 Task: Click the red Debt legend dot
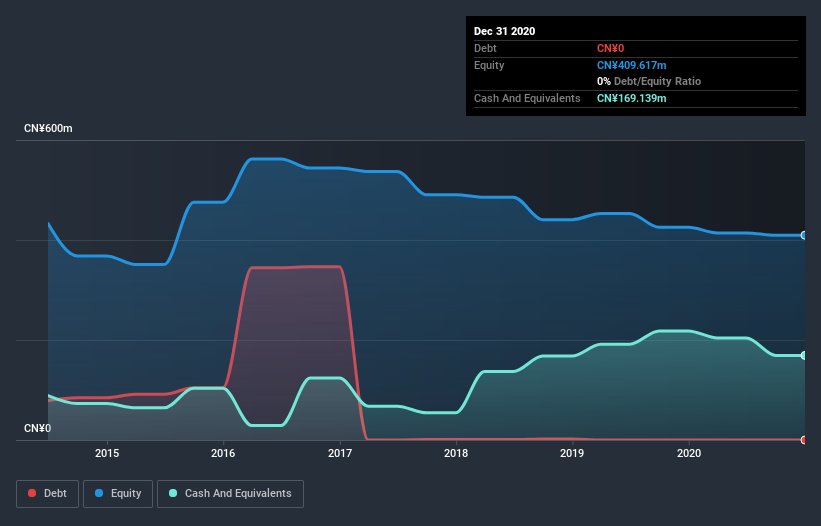click(x=32, y=493)
